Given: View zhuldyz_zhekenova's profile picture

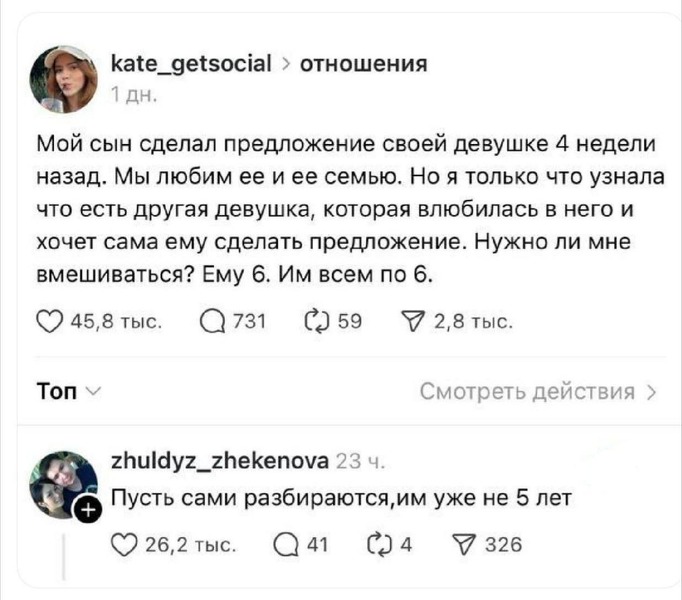Looking at the screenshot, I should (x=65, y=484).
